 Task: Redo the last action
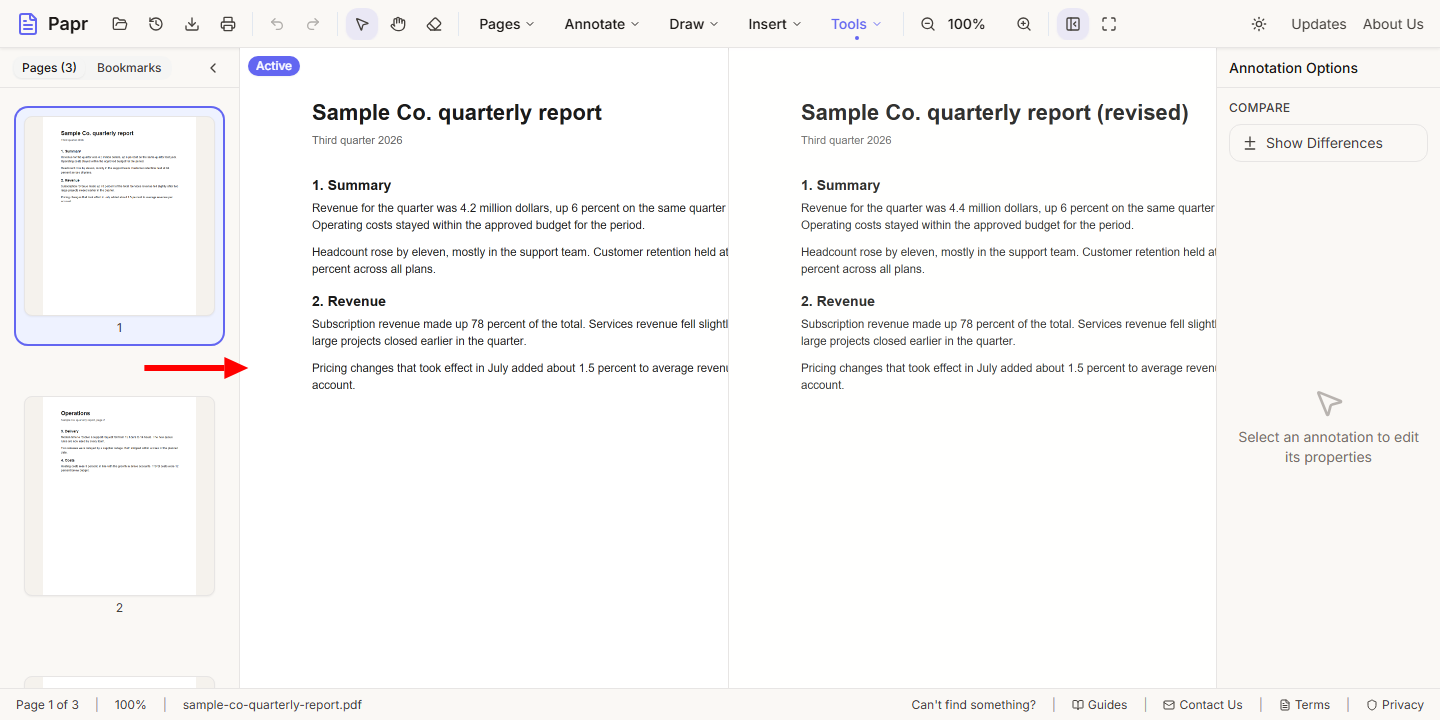coord(313,24)
